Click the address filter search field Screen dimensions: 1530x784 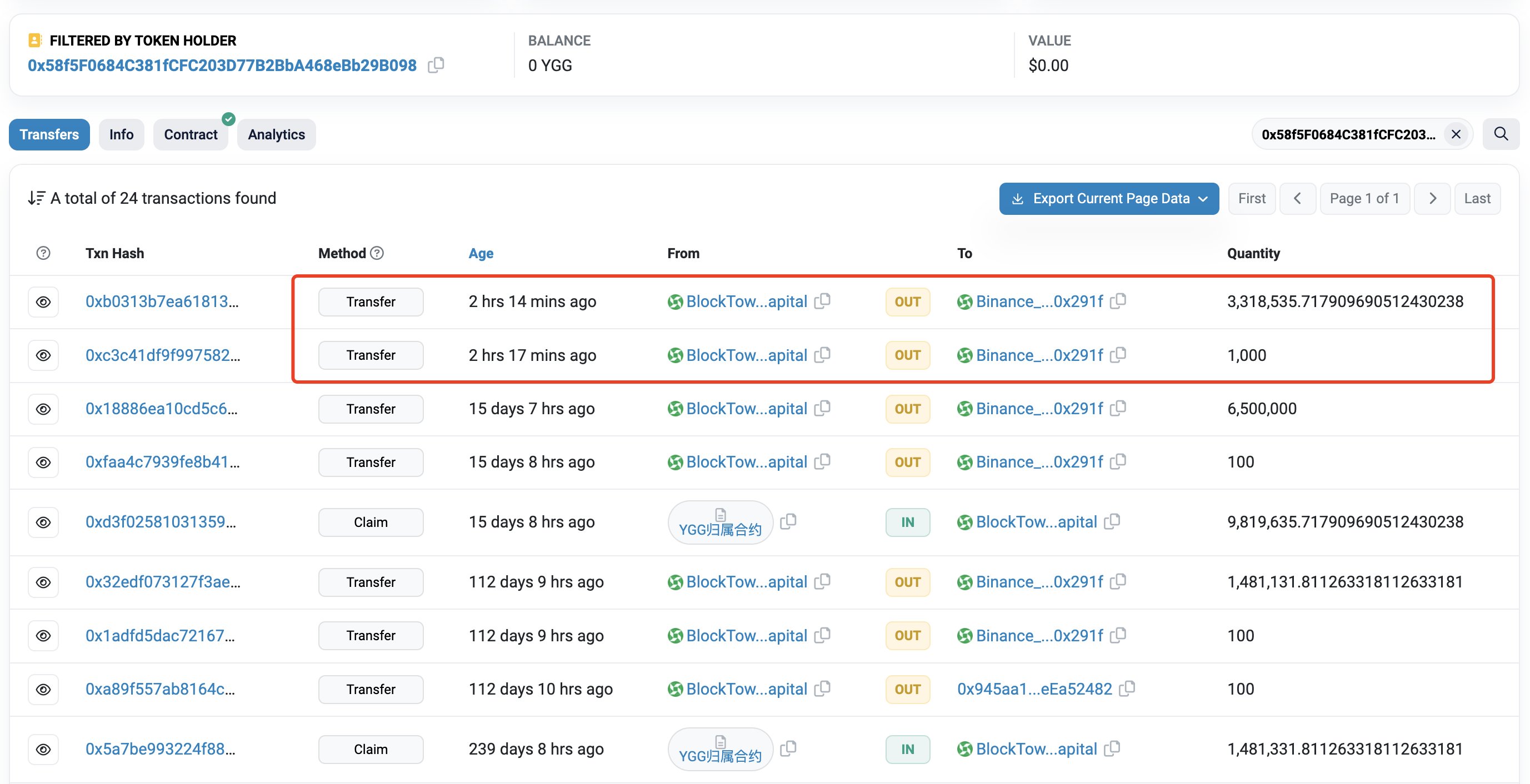pos(1347,135)
